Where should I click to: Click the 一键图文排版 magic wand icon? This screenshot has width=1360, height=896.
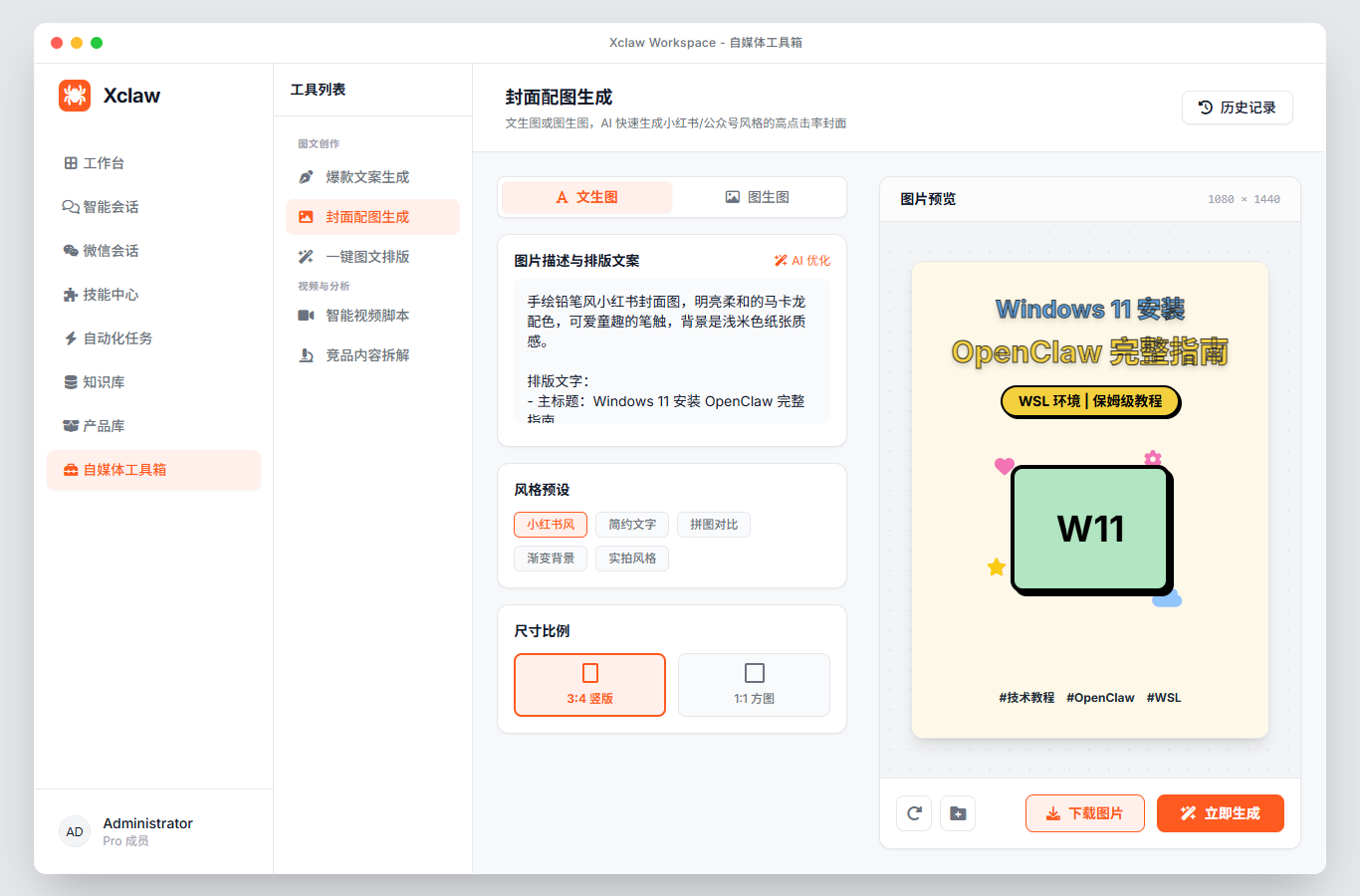tap(307, 256)
